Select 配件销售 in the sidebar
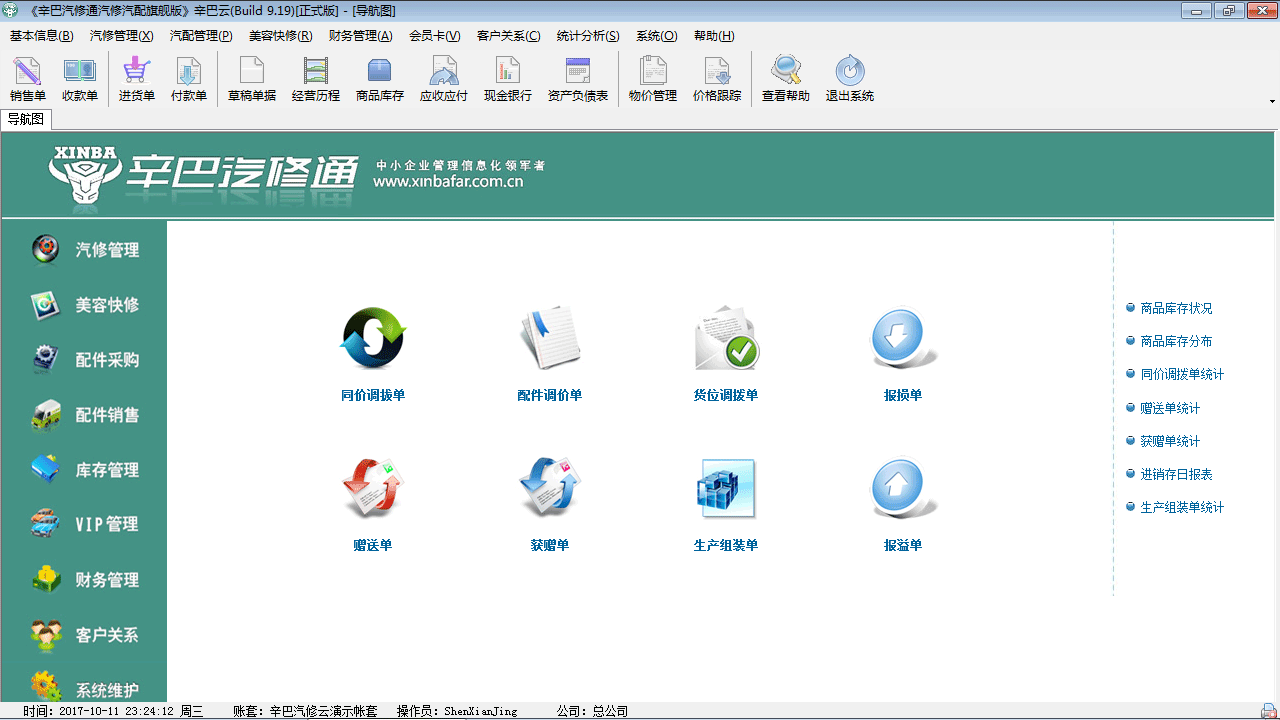This screenshot has height=720, width=1280. (84, 415)
